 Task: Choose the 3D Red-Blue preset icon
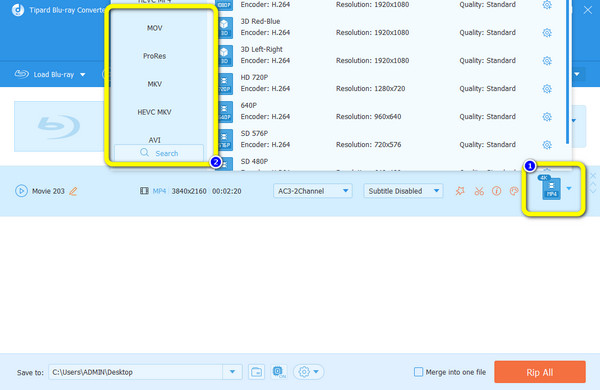(x=225, y=27)
